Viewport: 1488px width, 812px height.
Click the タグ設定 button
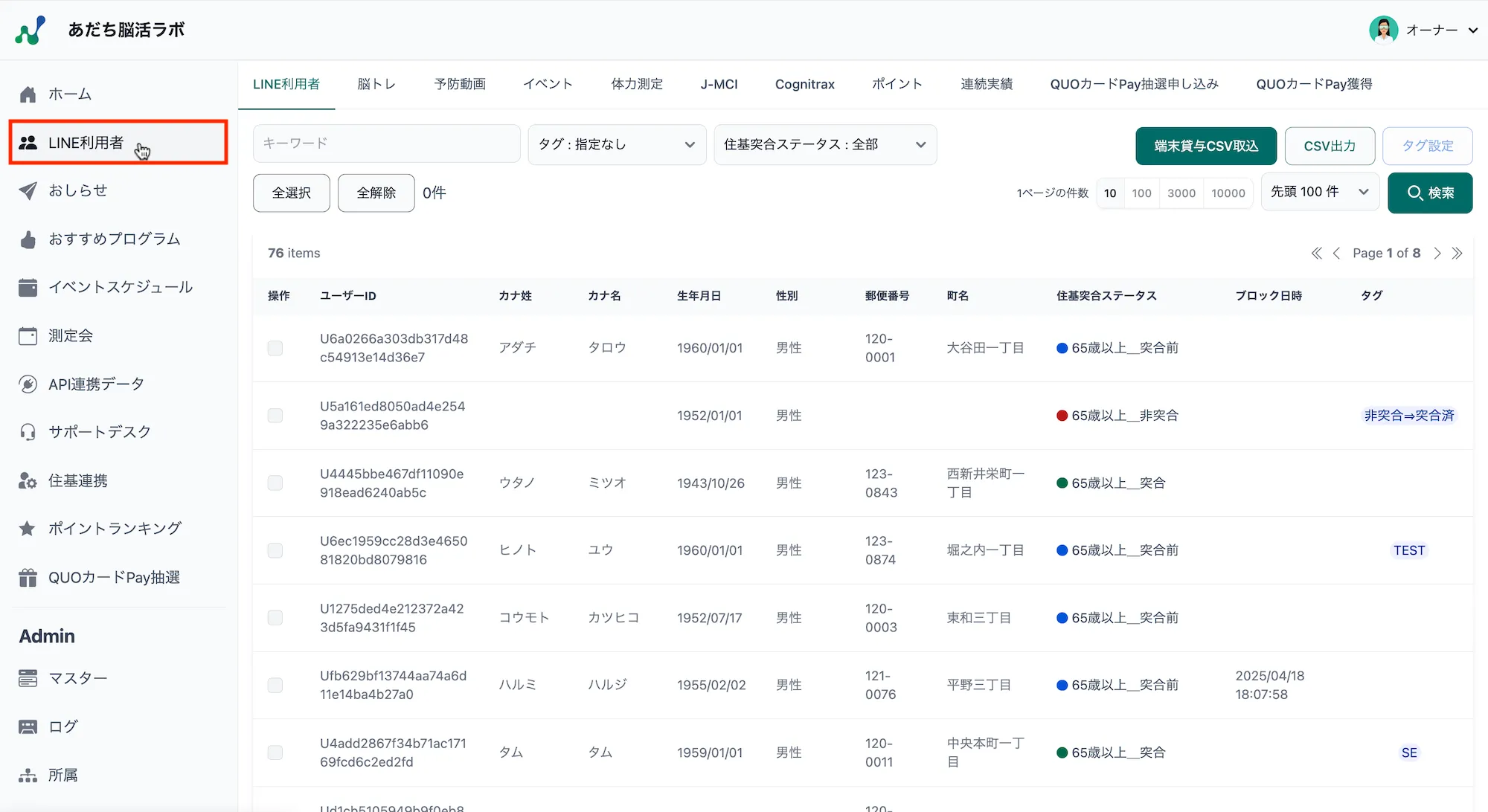click(1427, 146)
